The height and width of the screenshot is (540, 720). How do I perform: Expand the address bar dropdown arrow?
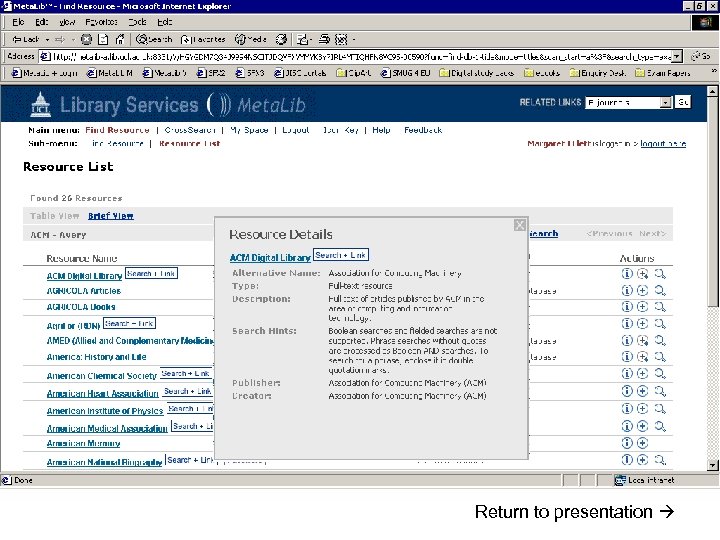(678, 56)
